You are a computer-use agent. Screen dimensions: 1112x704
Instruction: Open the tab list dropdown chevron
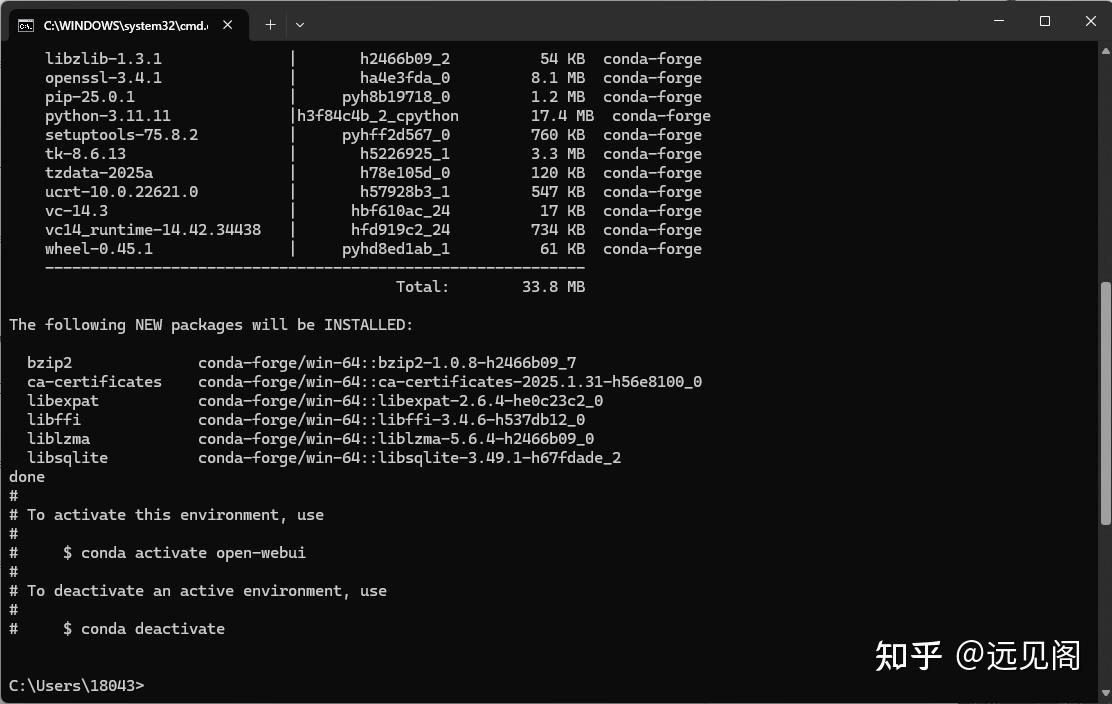298,24
